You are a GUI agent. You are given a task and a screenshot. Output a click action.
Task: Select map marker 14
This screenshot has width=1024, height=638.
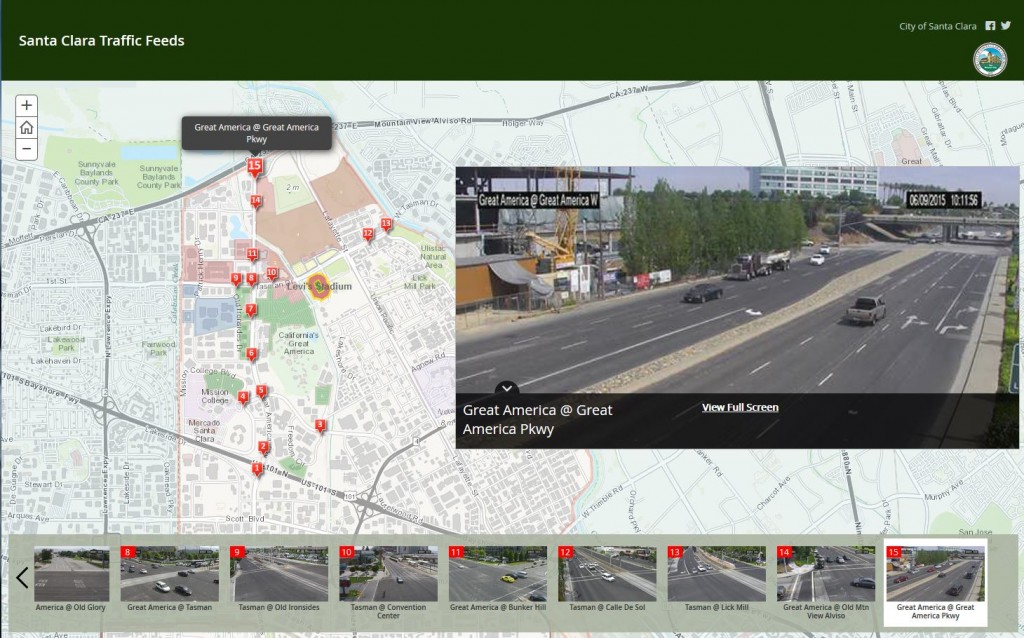[x=256, y=201]
